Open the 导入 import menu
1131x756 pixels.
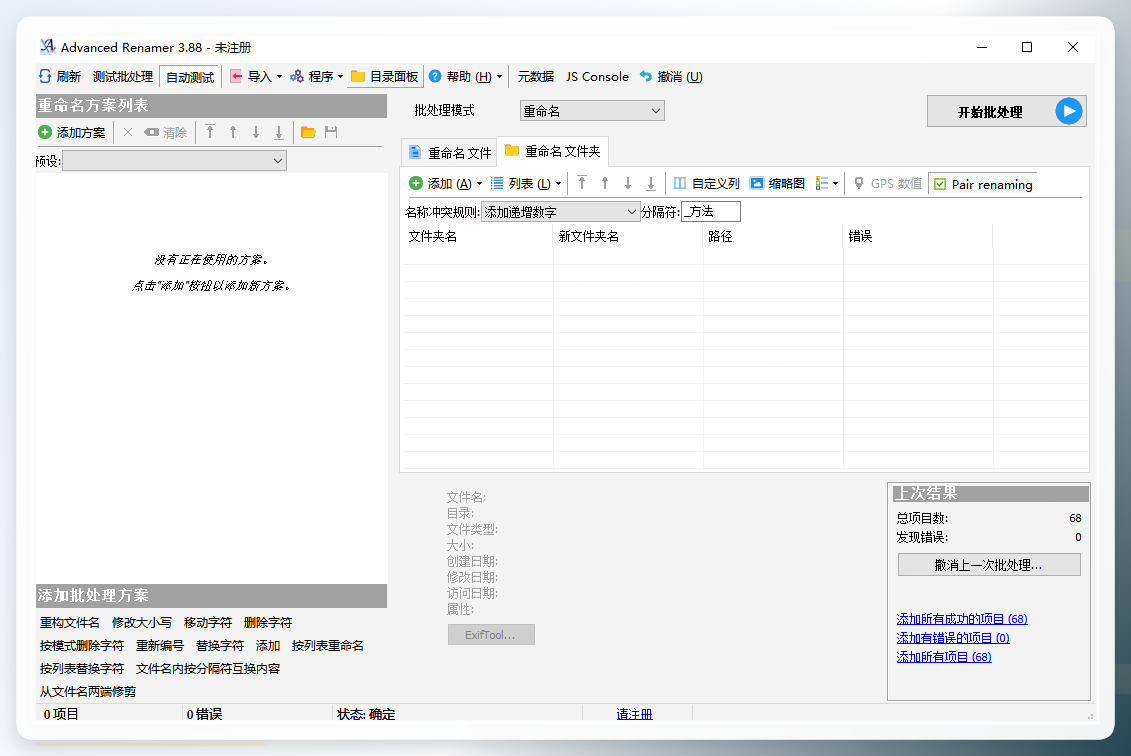[x=256, y=76]
